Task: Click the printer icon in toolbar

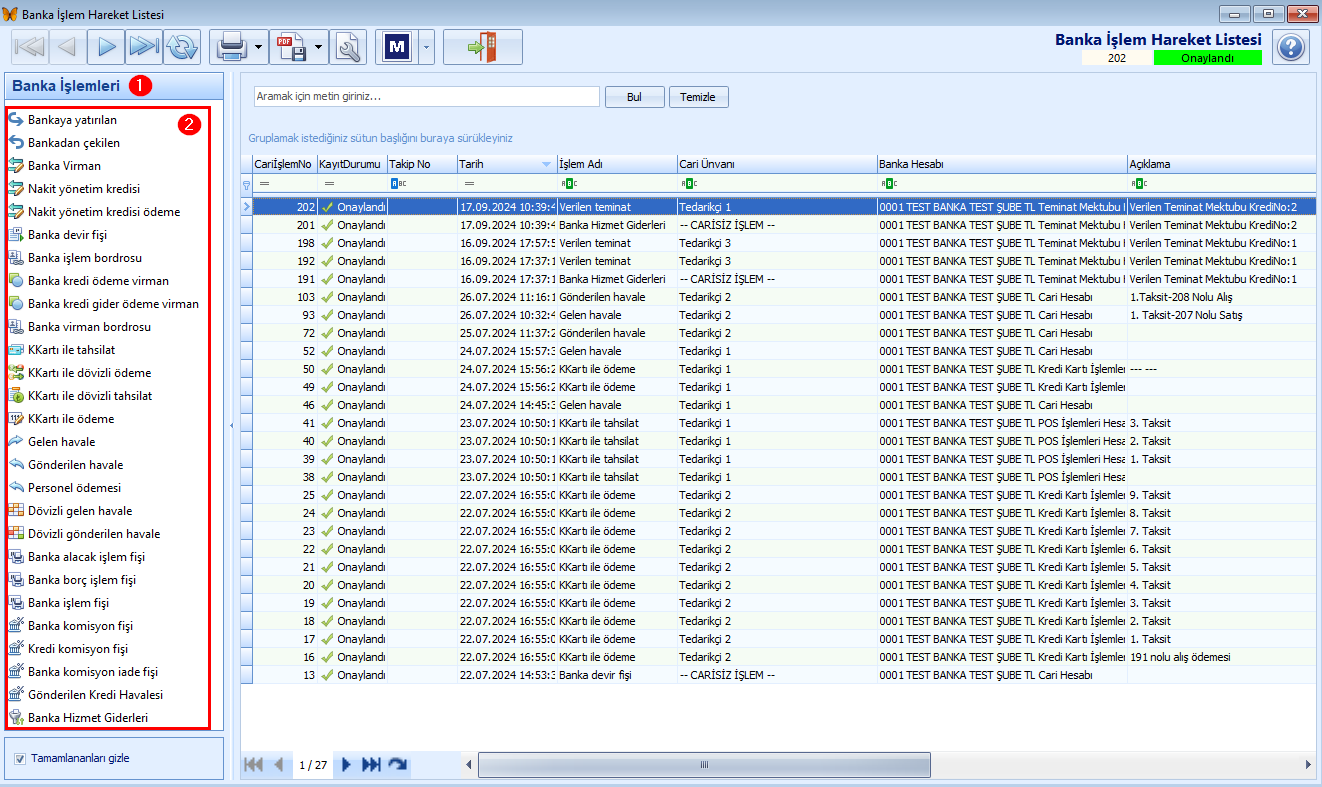Action: pos(232,47)
